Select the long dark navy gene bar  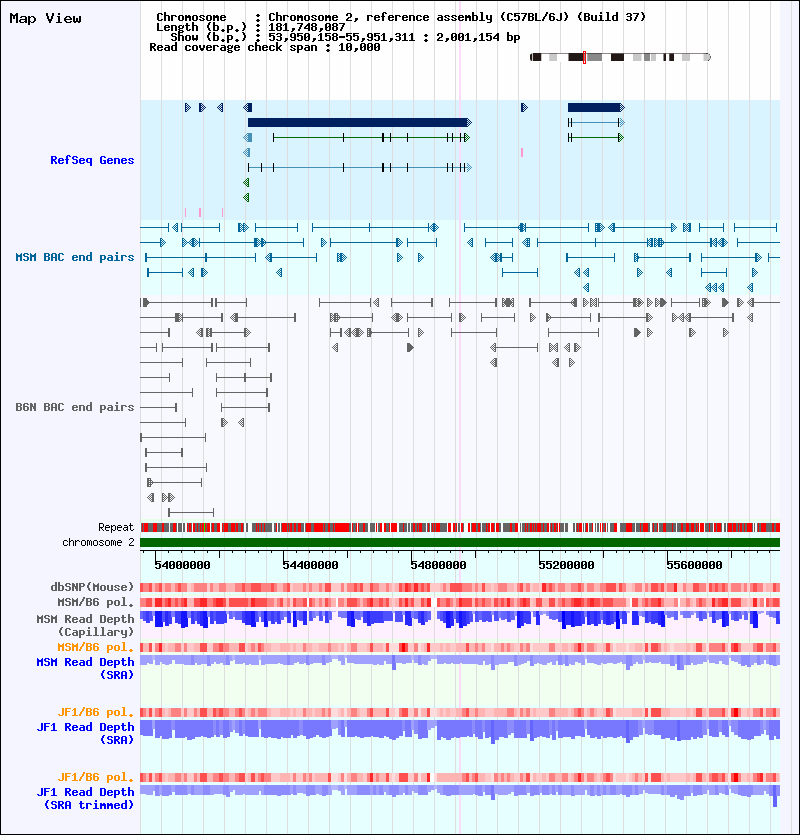click(360, 122)
